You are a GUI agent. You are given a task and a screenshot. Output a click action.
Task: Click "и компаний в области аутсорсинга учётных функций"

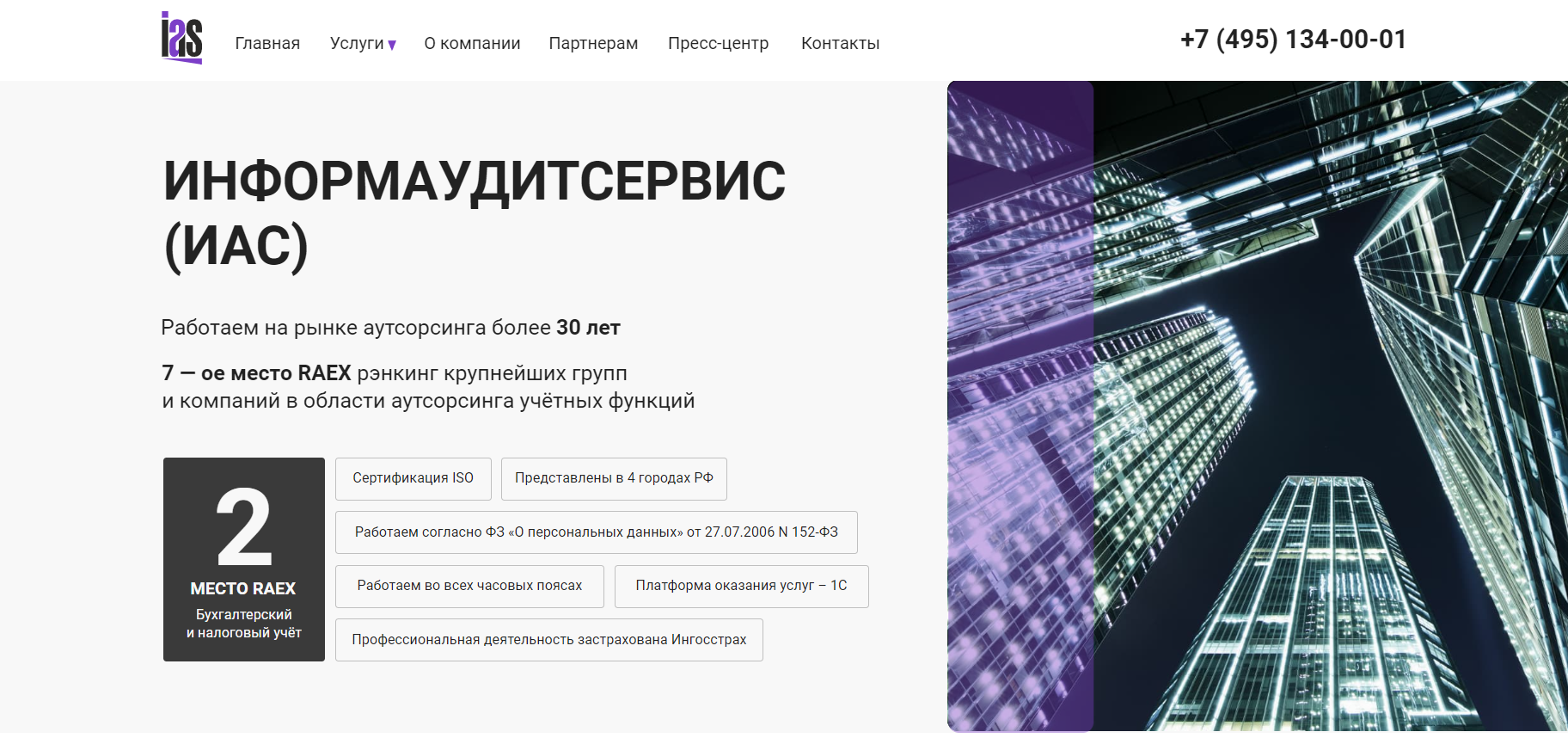(x=428, y=401)
